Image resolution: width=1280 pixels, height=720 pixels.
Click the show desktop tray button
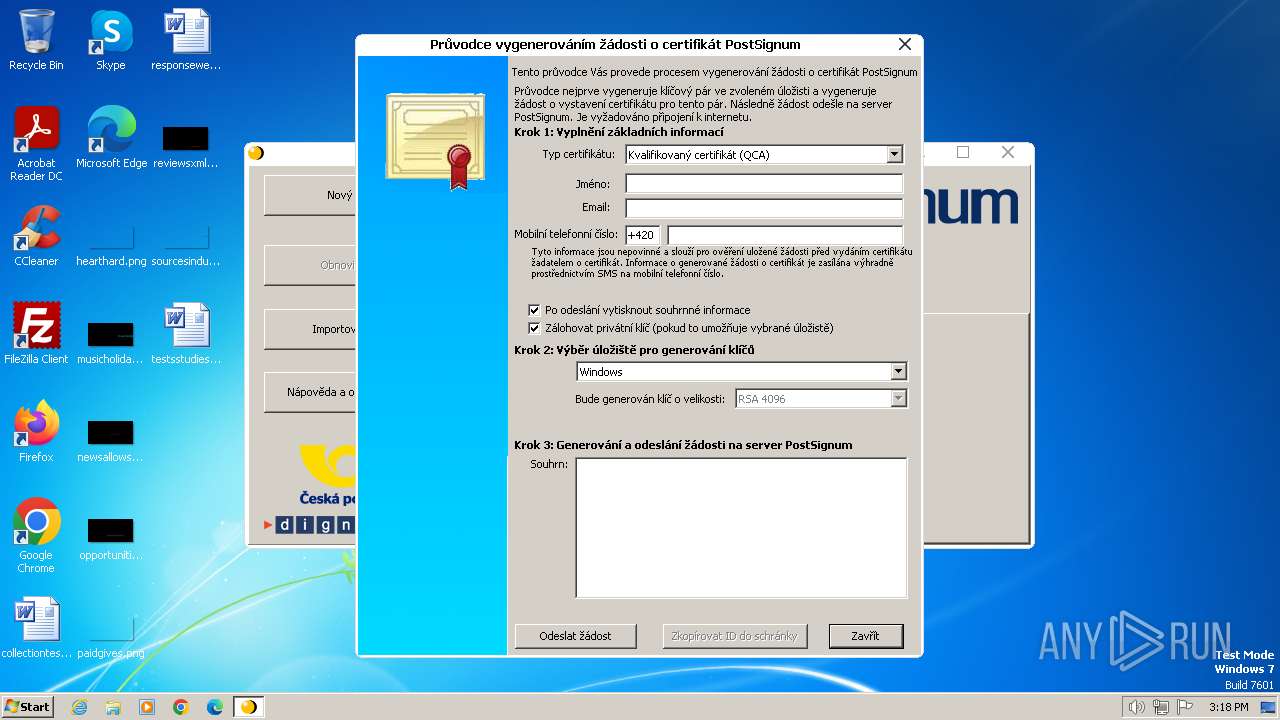[x=1268, y=707]
